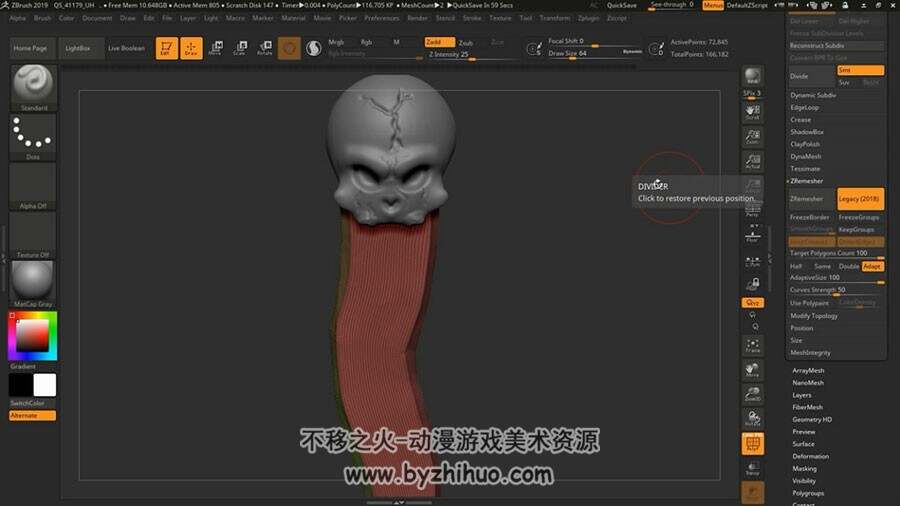Select the Scale transform tool in top shelf

(x=240, y=48)
